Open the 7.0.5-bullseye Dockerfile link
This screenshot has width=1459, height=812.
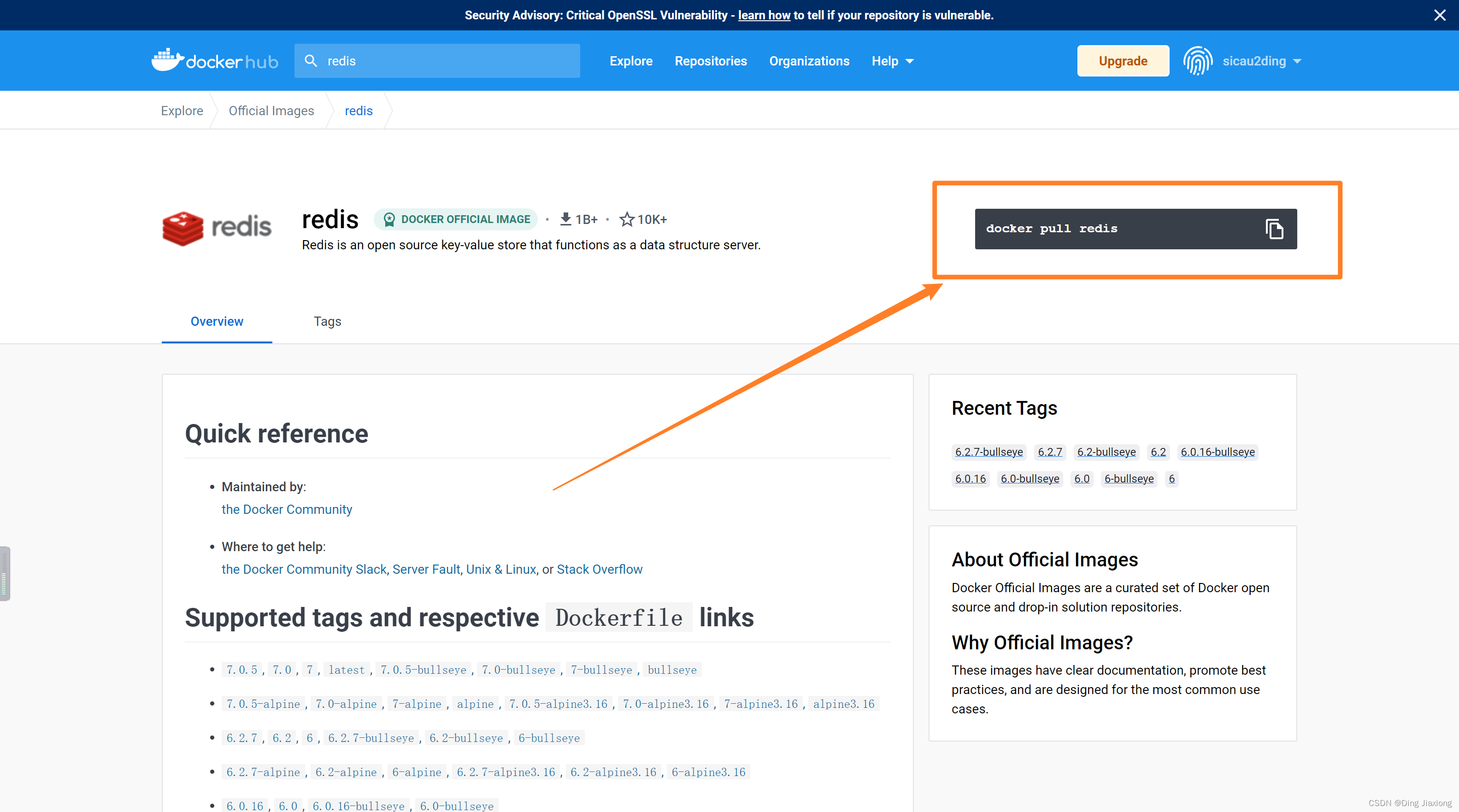(x=424, y=669)
